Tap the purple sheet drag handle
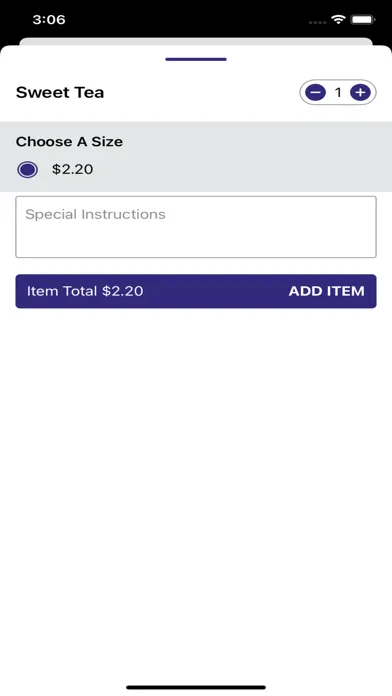 click(x=196, y=59)
